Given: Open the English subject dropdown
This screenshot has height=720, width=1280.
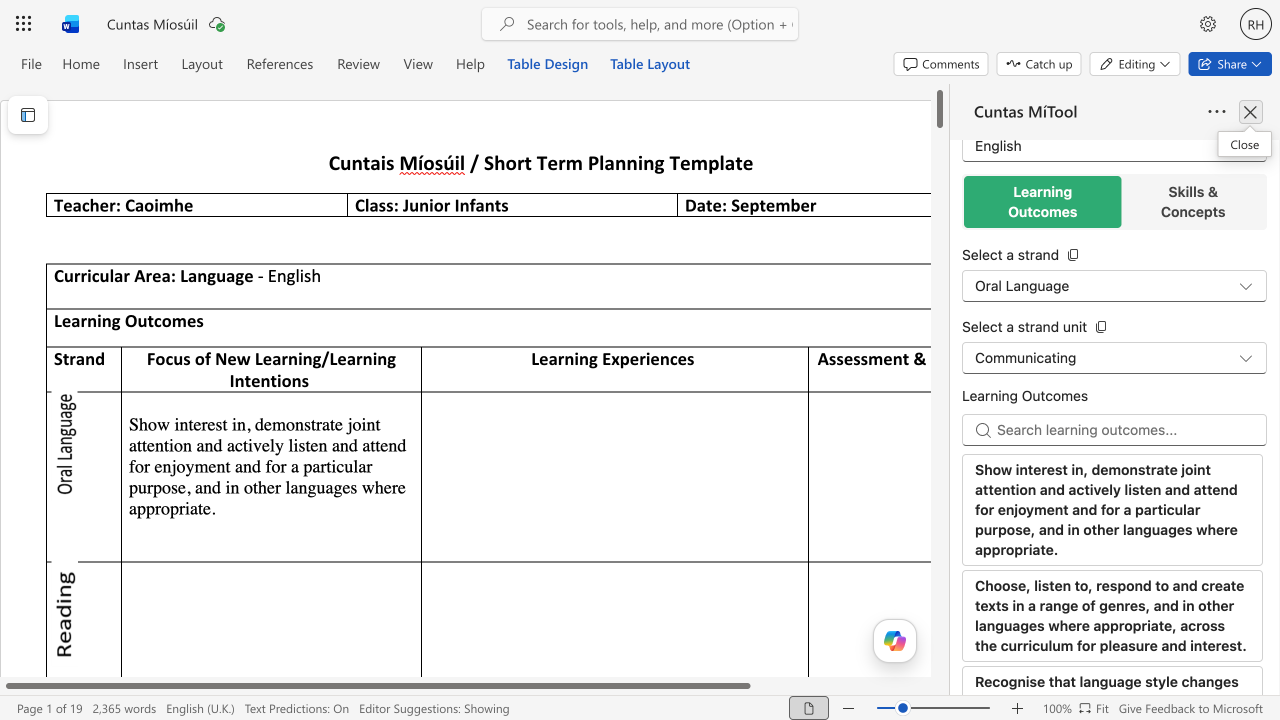Looking at the screenshot, I should [1114, 147].
